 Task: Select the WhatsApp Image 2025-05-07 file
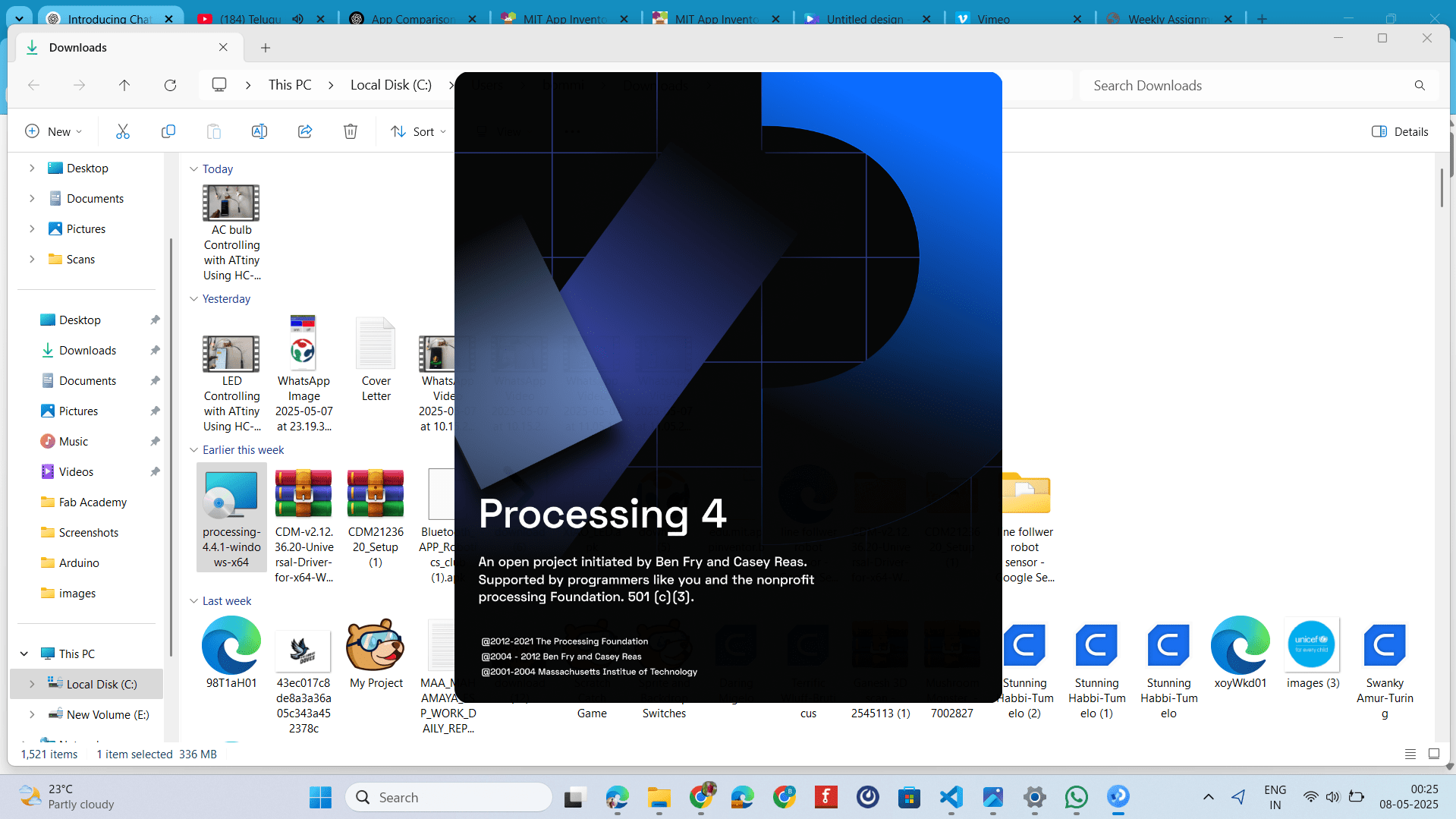tap(303, 374)
